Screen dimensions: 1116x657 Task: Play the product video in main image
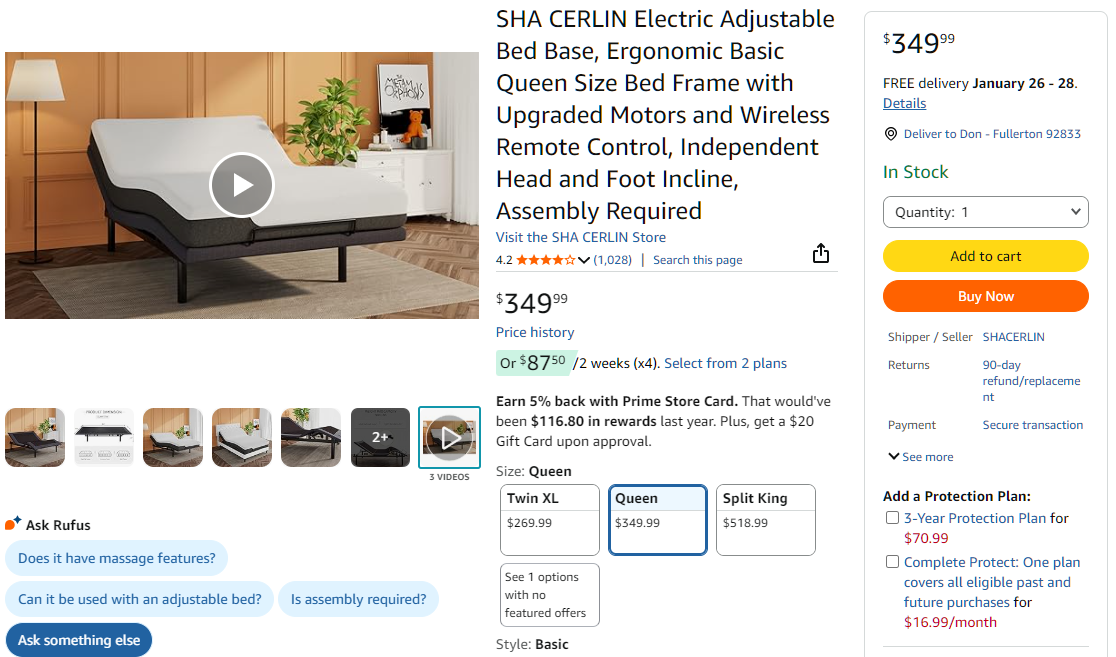[241, 185]
